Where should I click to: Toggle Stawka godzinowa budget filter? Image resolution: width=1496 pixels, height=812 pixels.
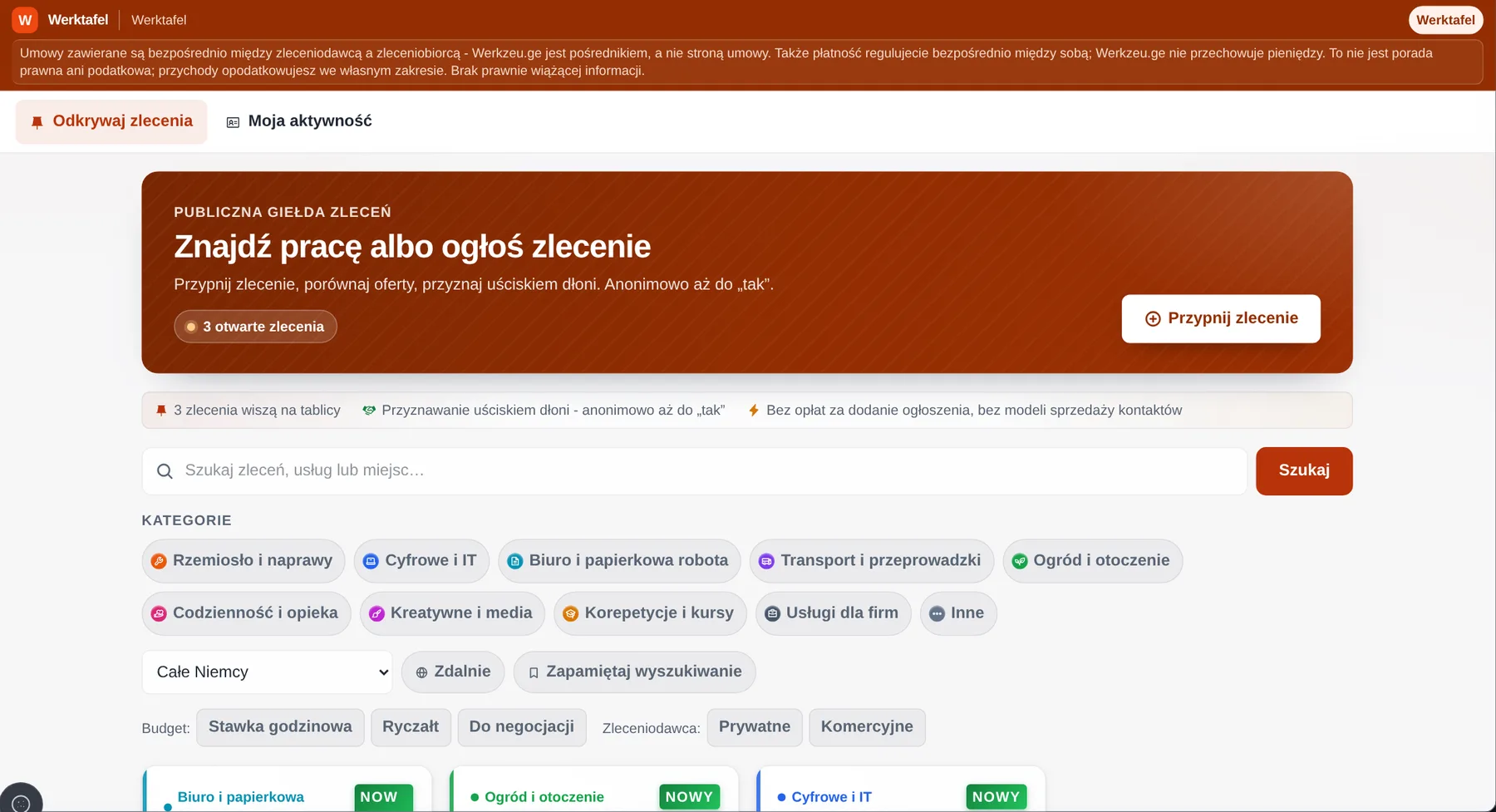coord(280,727)
